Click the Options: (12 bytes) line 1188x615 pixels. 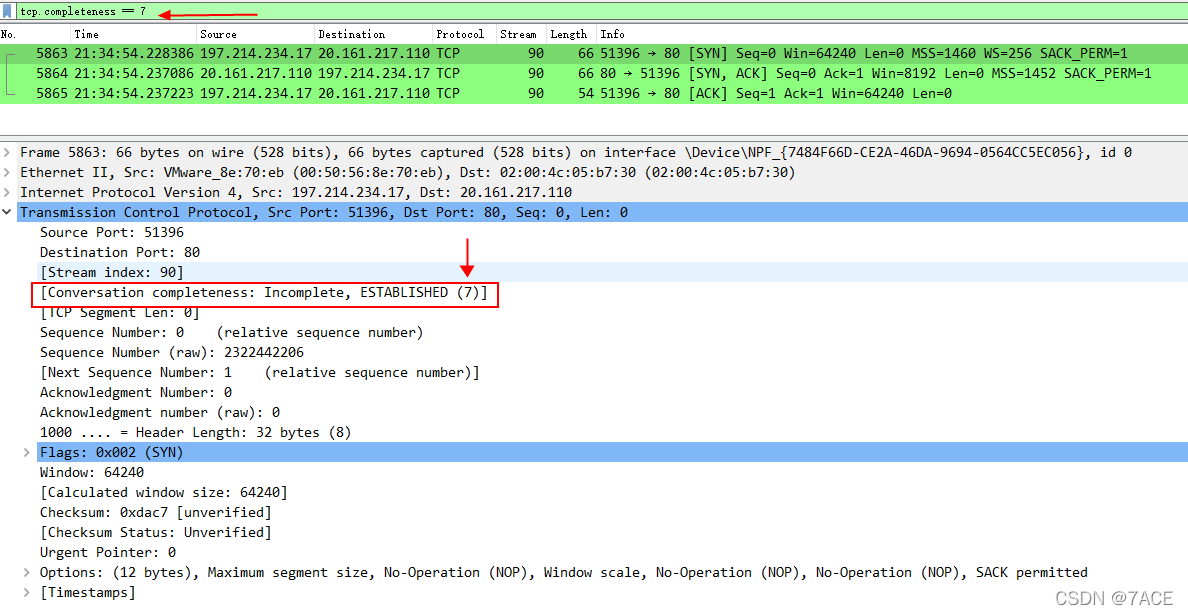coord(564,573)
